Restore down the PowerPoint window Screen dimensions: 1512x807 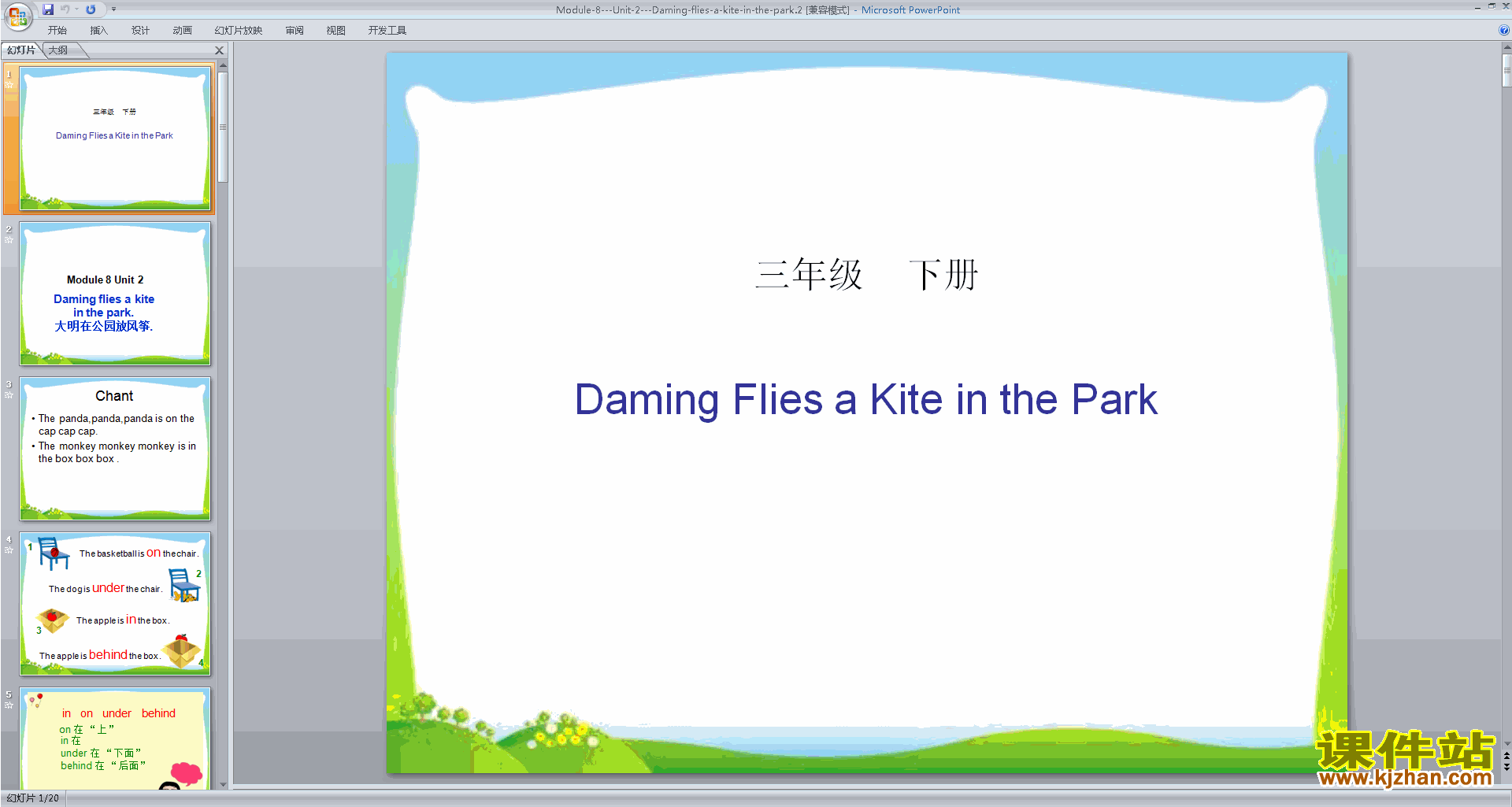[1492, 6]
